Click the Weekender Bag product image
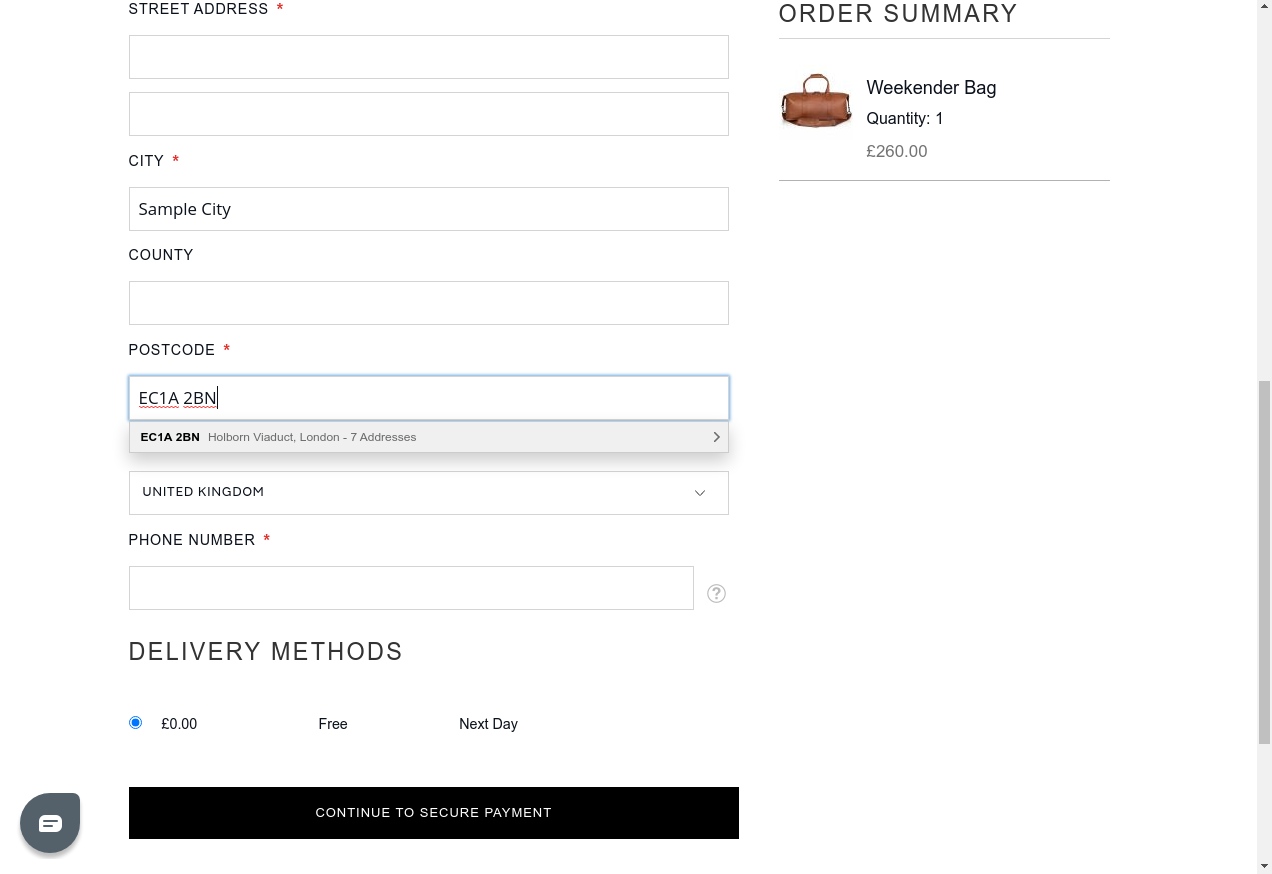This screenshot has width=1272, height=874. pos(816,101)
